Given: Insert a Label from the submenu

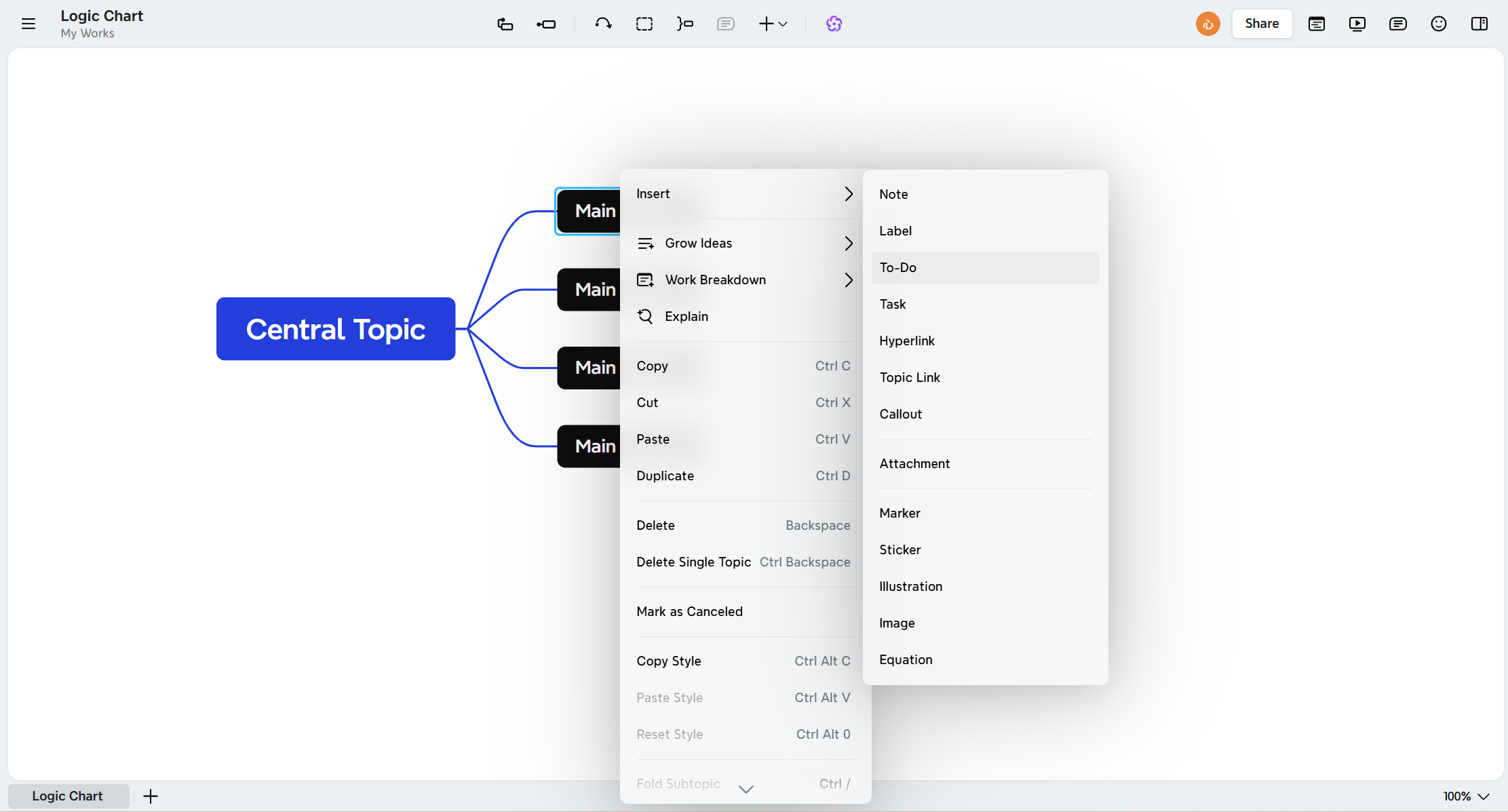Looking at the screenshot, I should 985,231.
